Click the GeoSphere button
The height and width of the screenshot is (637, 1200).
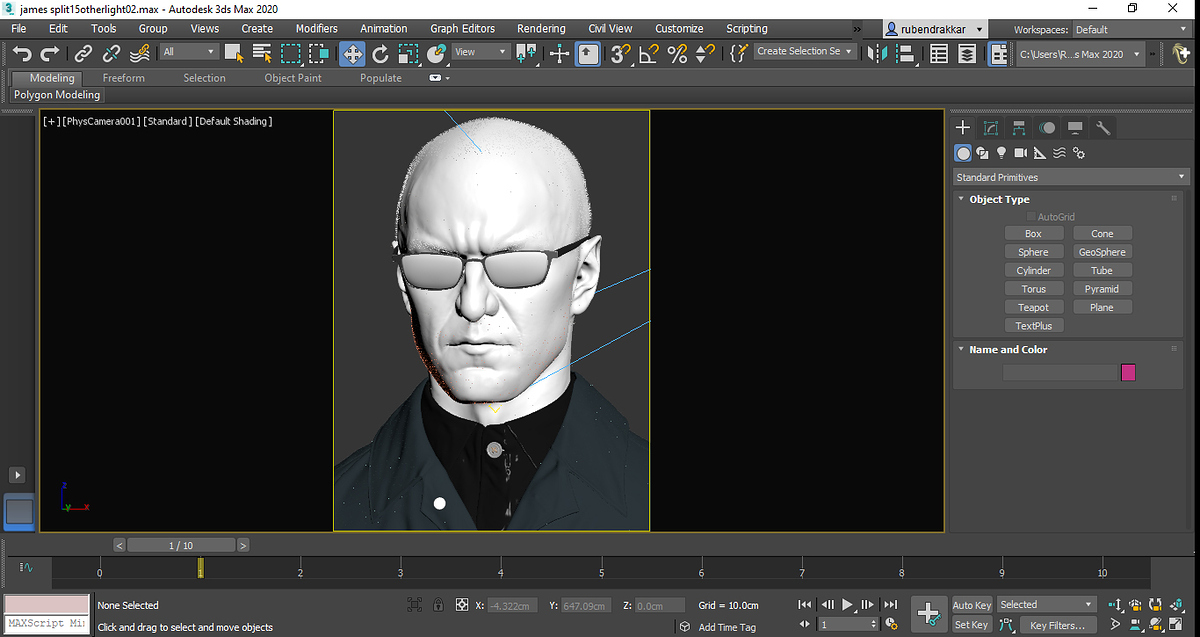[1102, 252]
